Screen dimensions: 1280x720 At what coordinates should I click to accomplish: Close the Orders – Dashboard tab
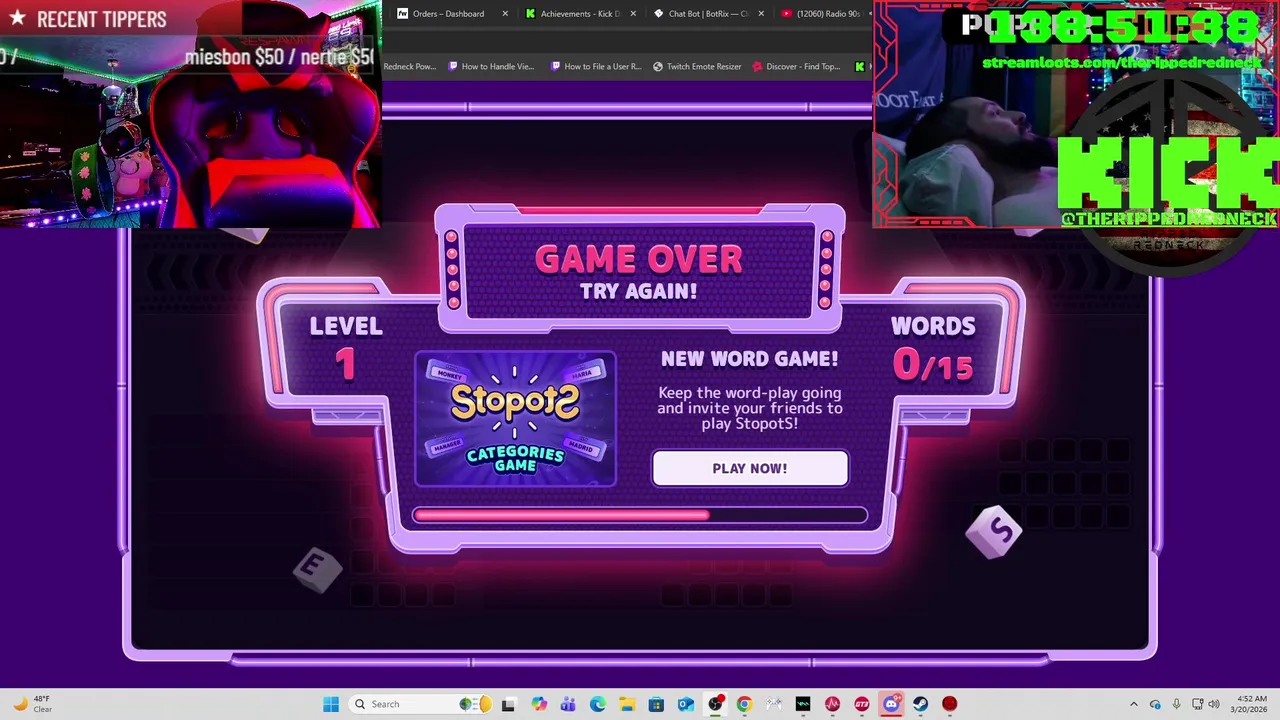[x=505, y=13]
